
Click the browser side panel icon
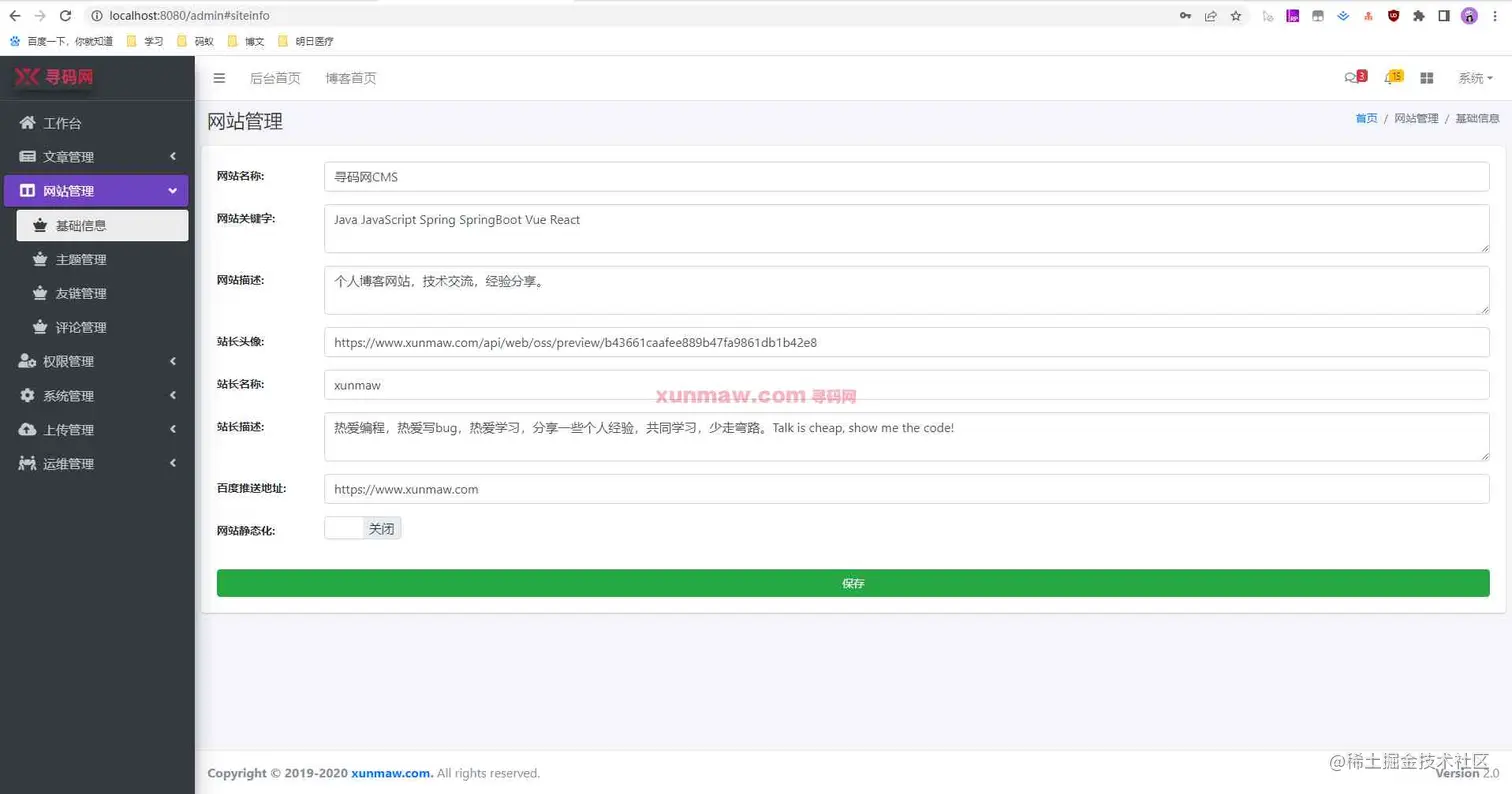(x=1444, y=16)
